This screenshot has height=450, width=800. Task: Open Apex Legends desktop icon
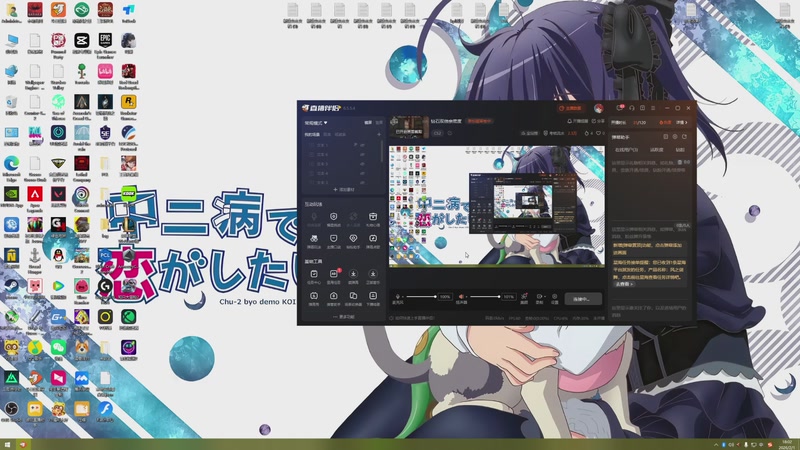click(x=35, y=199)
